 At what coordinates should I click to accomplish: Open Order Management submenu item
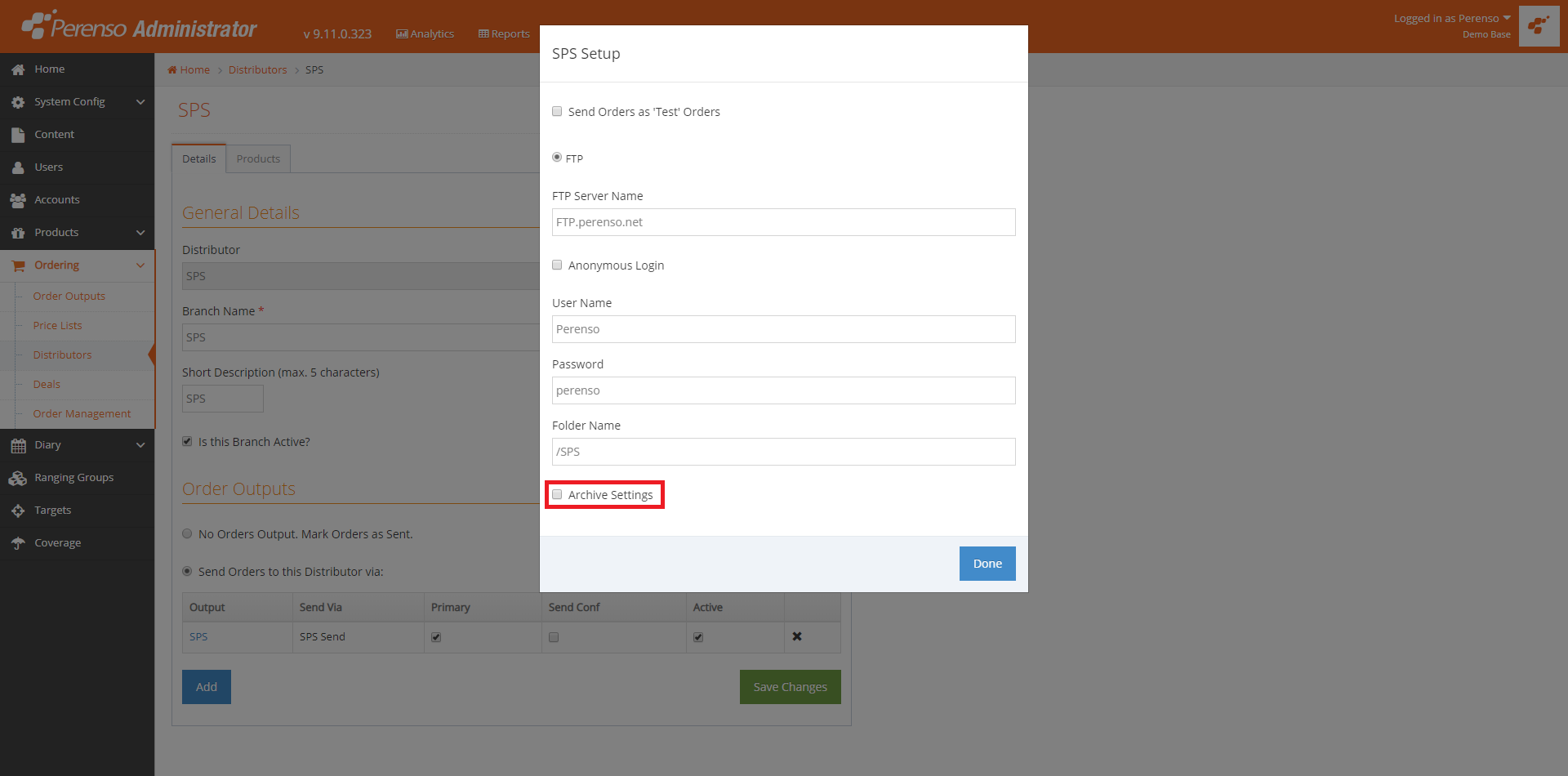tap(82, 413)
